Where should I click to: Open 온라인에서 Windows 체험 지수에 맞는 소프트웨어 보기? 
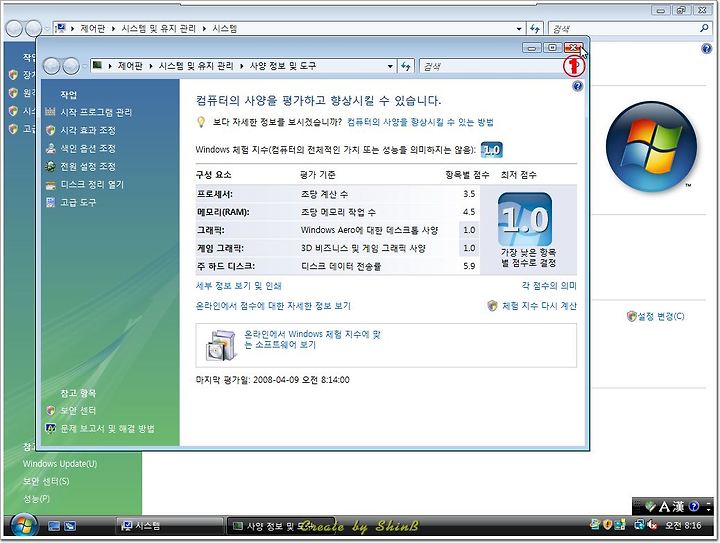tap(312, 340)
